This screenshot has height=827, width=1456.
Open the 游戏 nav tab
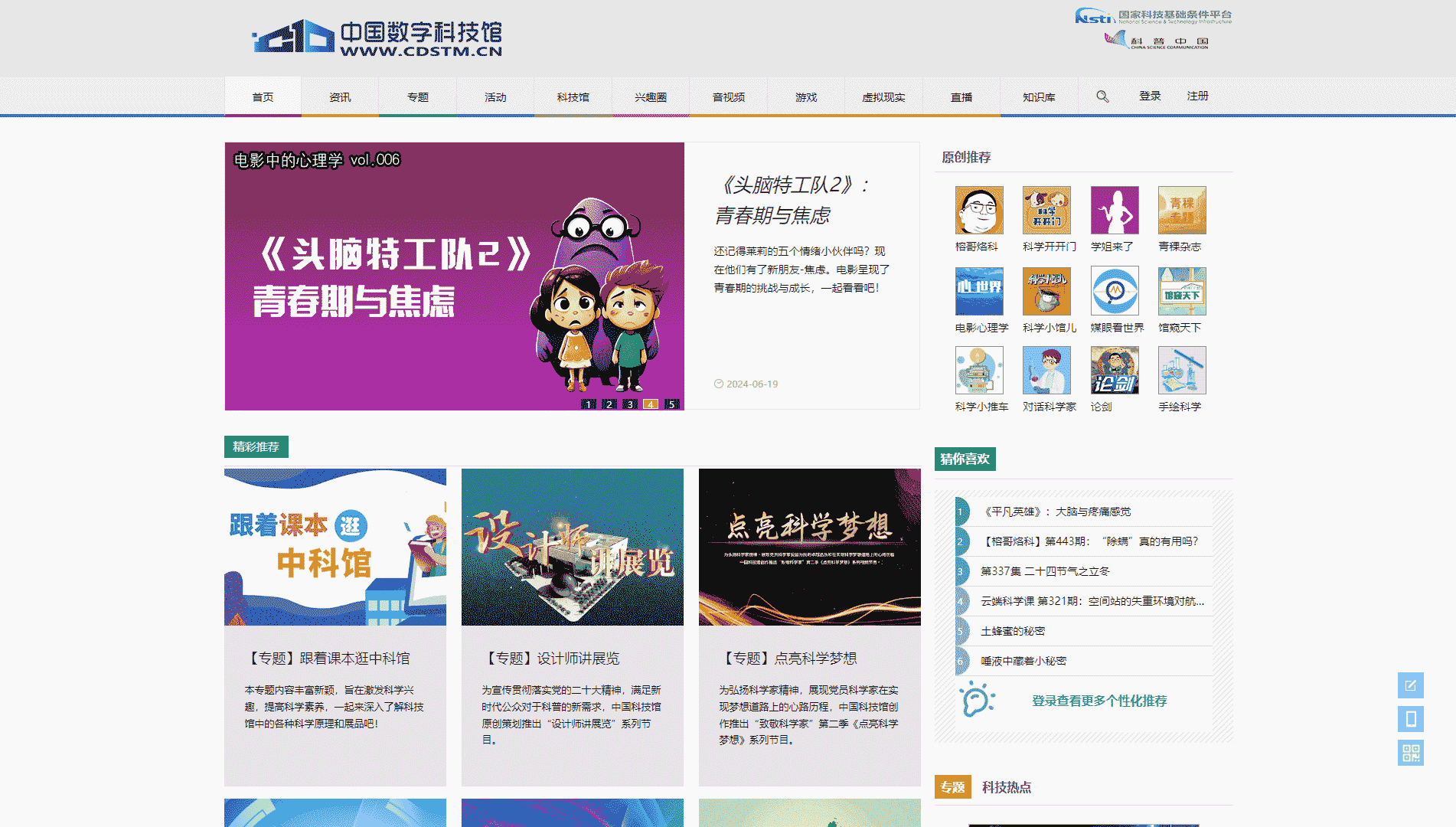point(806,97)
